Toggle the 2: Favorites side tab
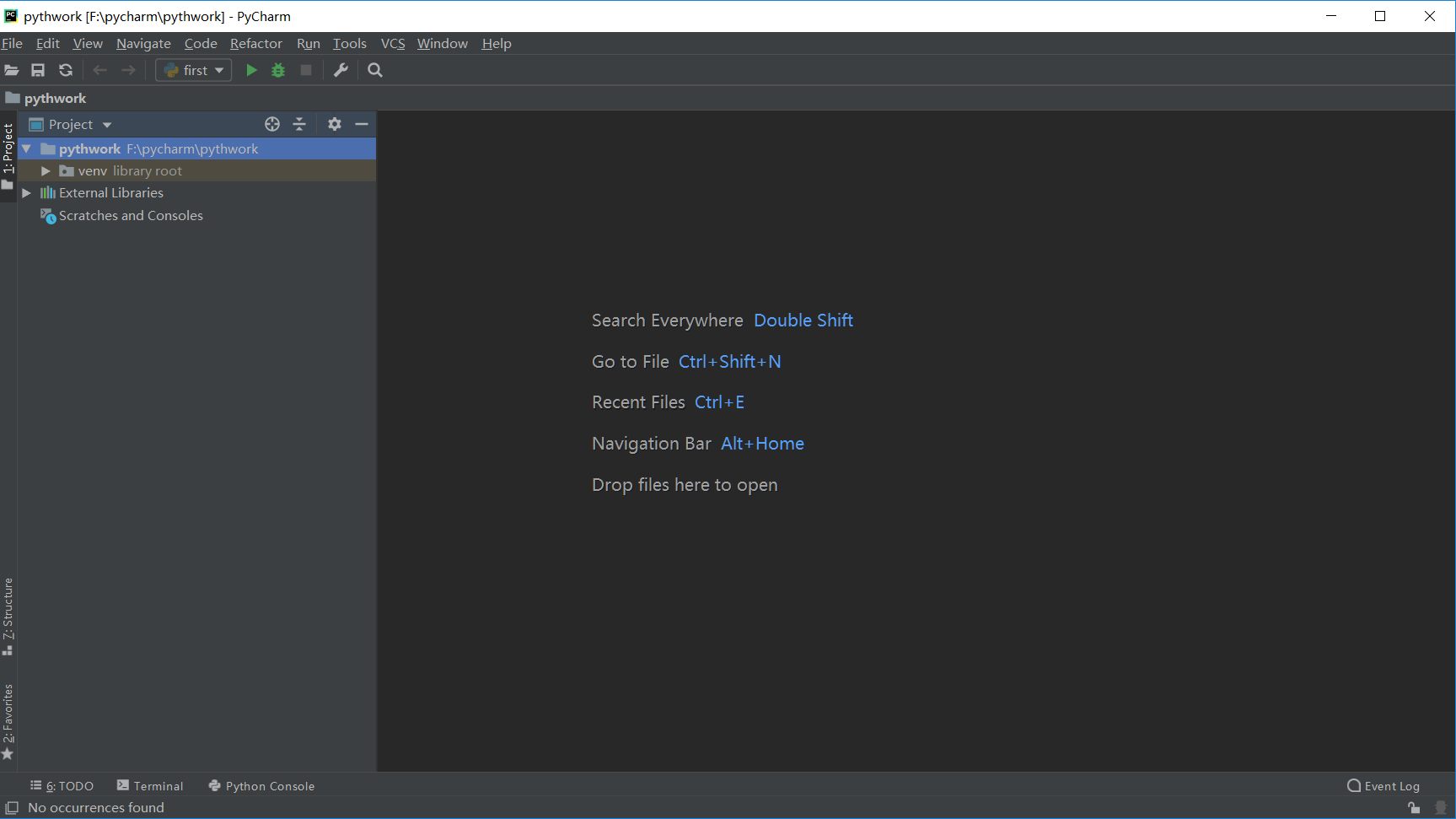The height and width of the screenshot is (819, 1456). tap(8, 722)
